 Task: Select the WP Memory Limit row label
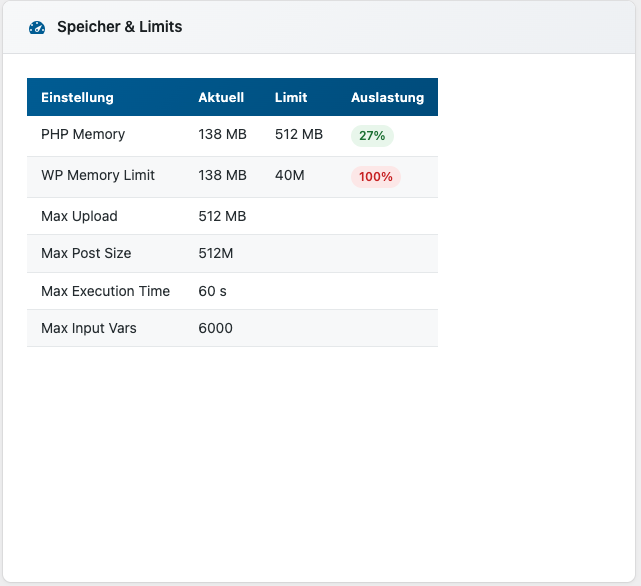(x=98, y=176)
